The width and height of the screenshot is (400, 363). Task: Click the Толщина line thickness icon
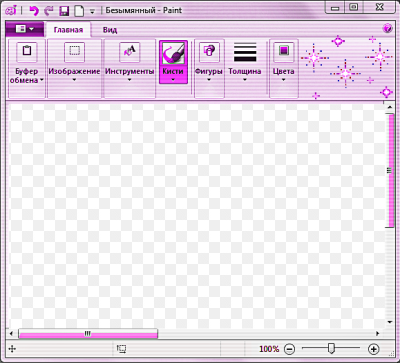point(245,52)
